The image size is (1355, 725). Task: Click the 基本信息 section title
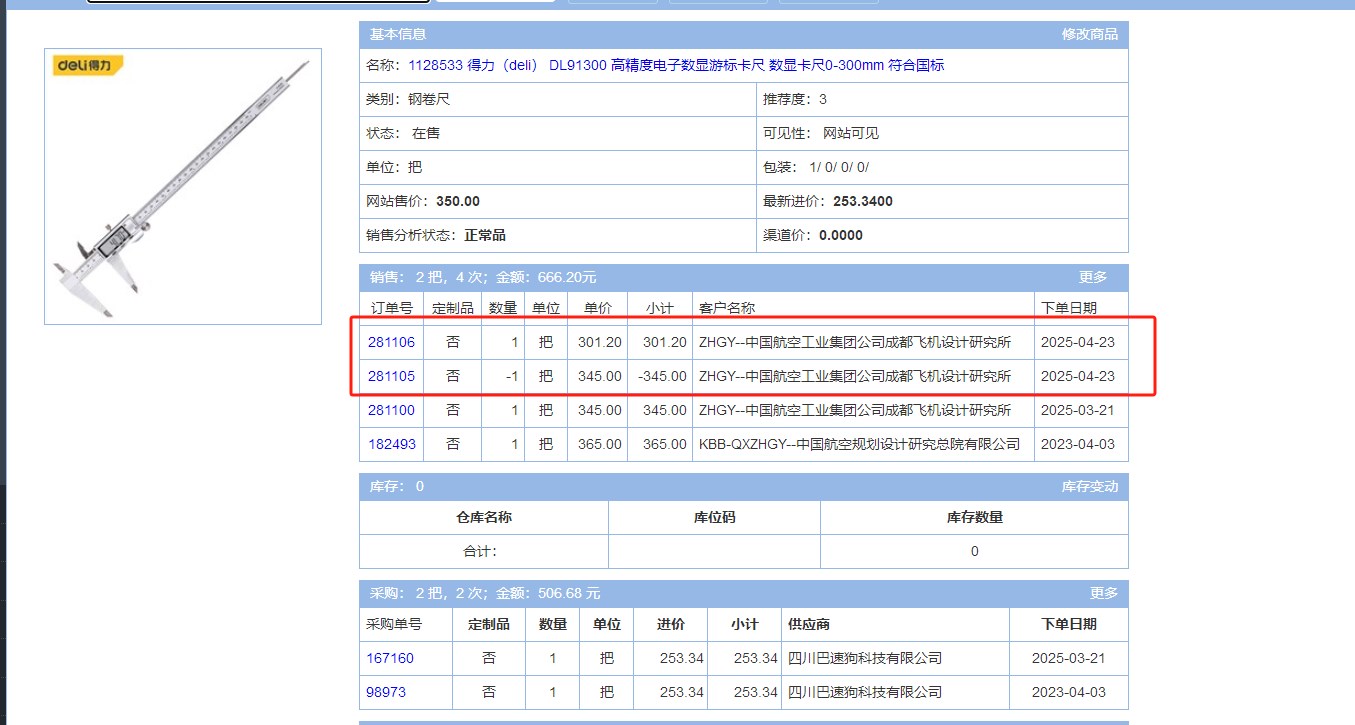[x=398, y=34]
